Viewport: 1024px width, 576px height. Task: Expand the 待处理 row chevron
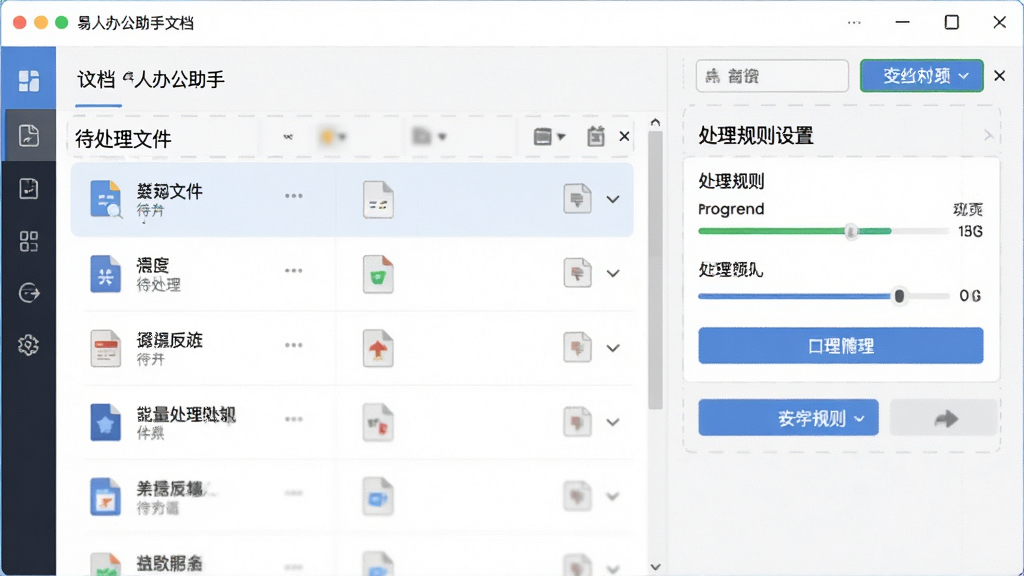[613, 274]
